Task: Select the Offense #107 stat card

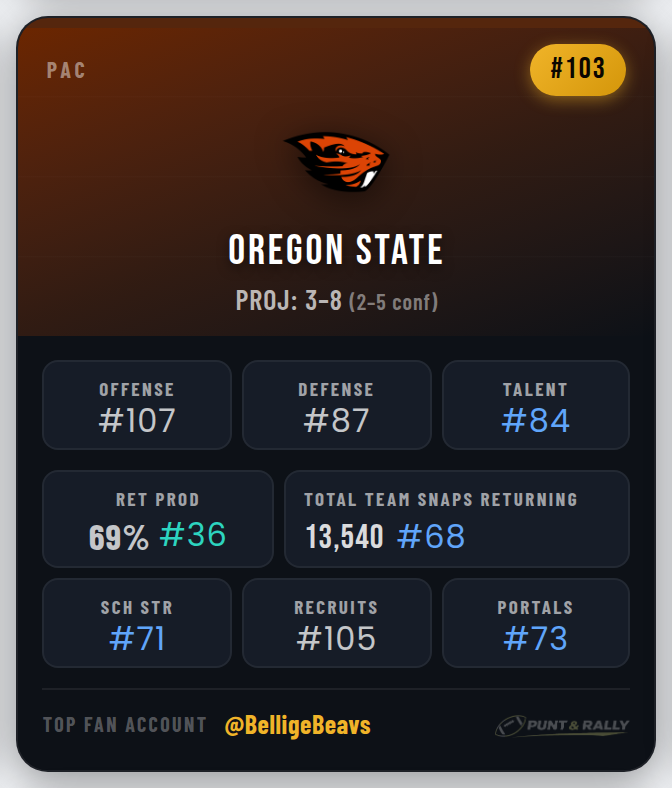Action: point(137,405)
